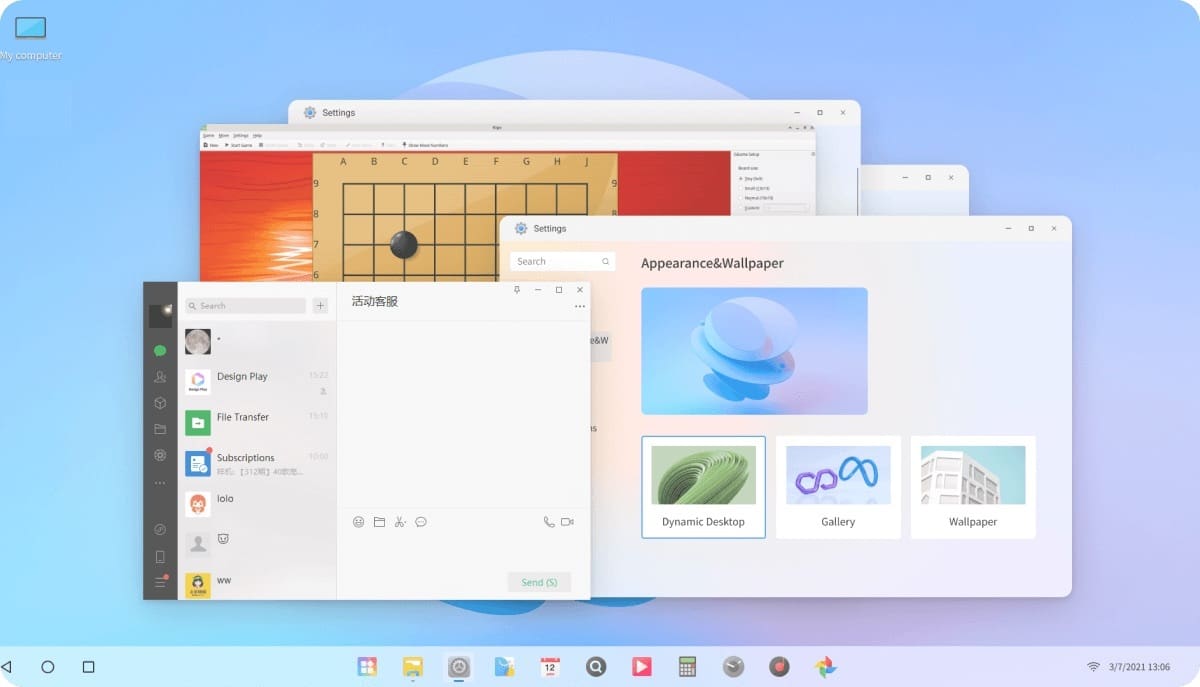Select the Gallery wallpaper thumbnail

click(x=838, y=487)
